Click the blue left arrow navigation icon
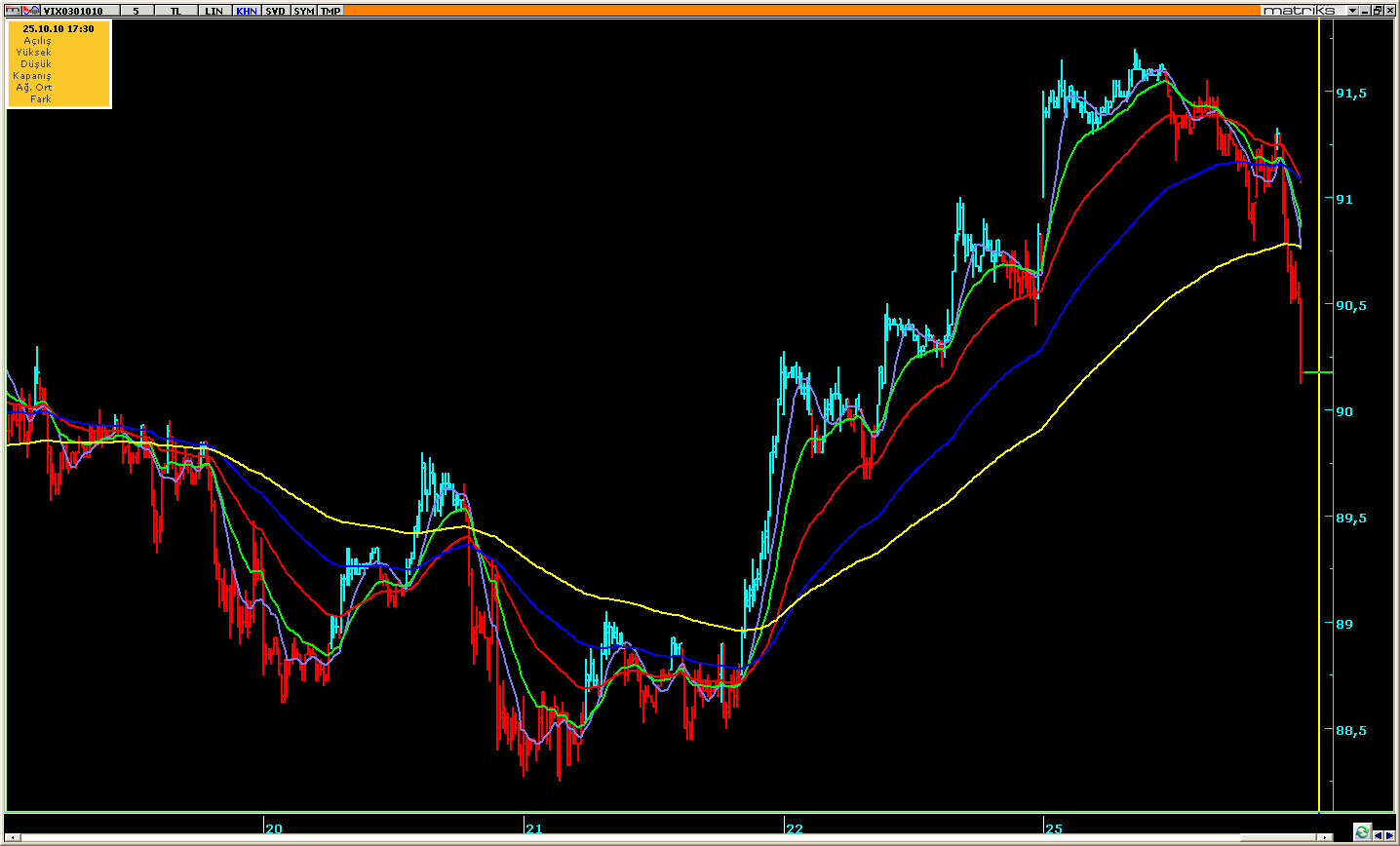 [x=1379, y=834]
